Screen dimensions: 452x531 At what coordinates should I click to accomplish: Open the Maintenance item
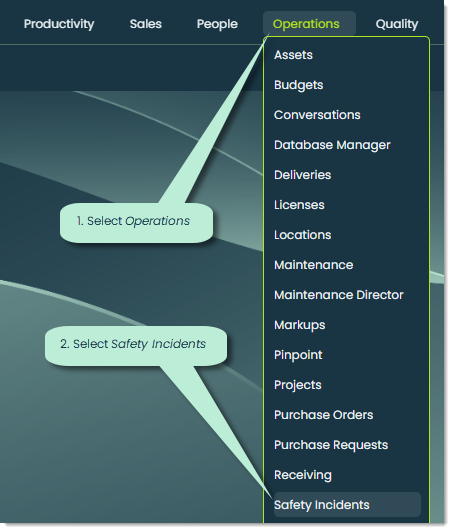pyautogui.click(x=314, y=265)
